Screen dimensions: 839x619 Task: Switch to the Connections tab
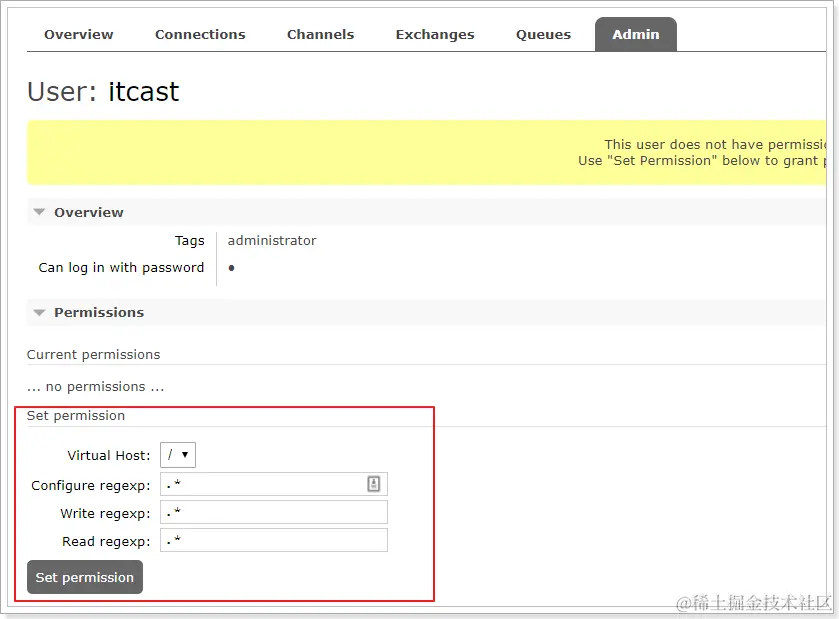tap(200, 34)
